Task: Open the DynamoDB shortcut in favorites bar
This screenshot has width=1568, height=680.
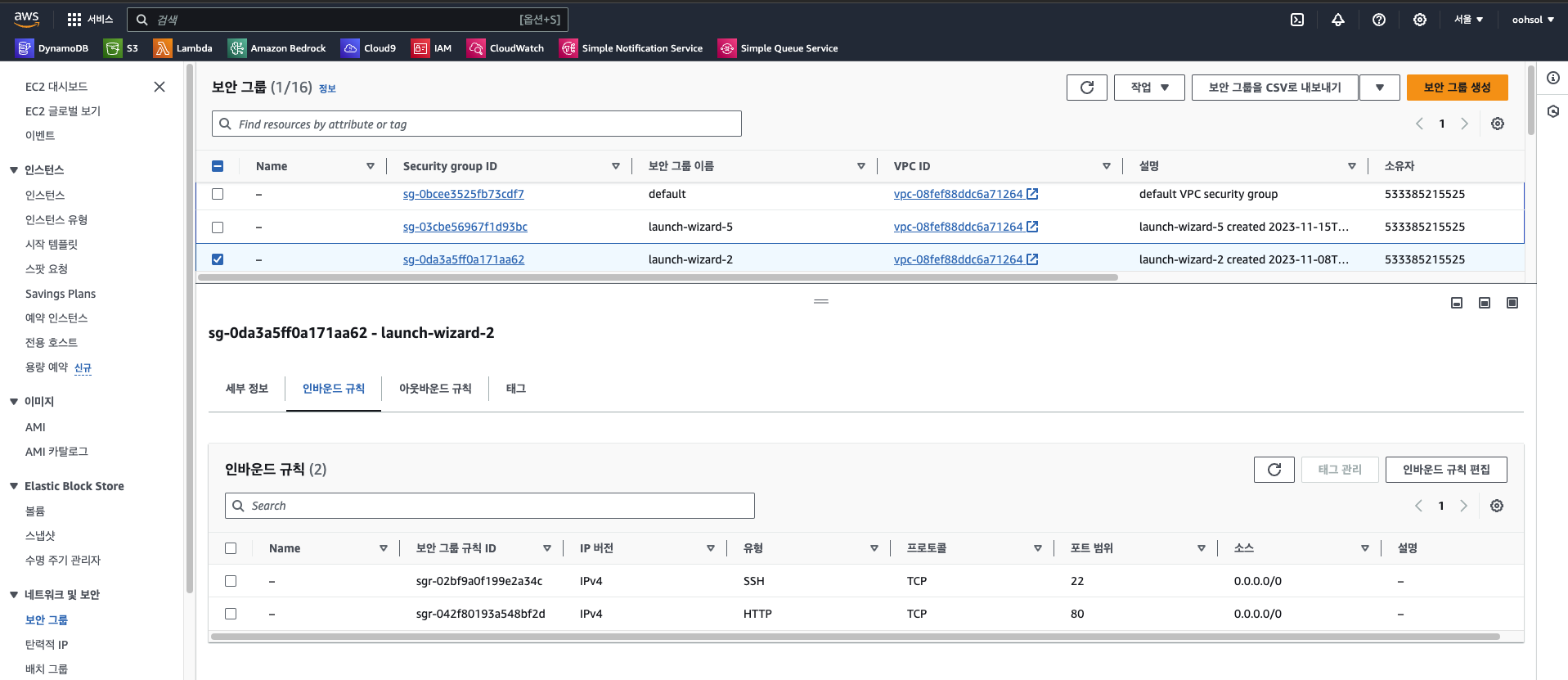Action: [52, 48]
